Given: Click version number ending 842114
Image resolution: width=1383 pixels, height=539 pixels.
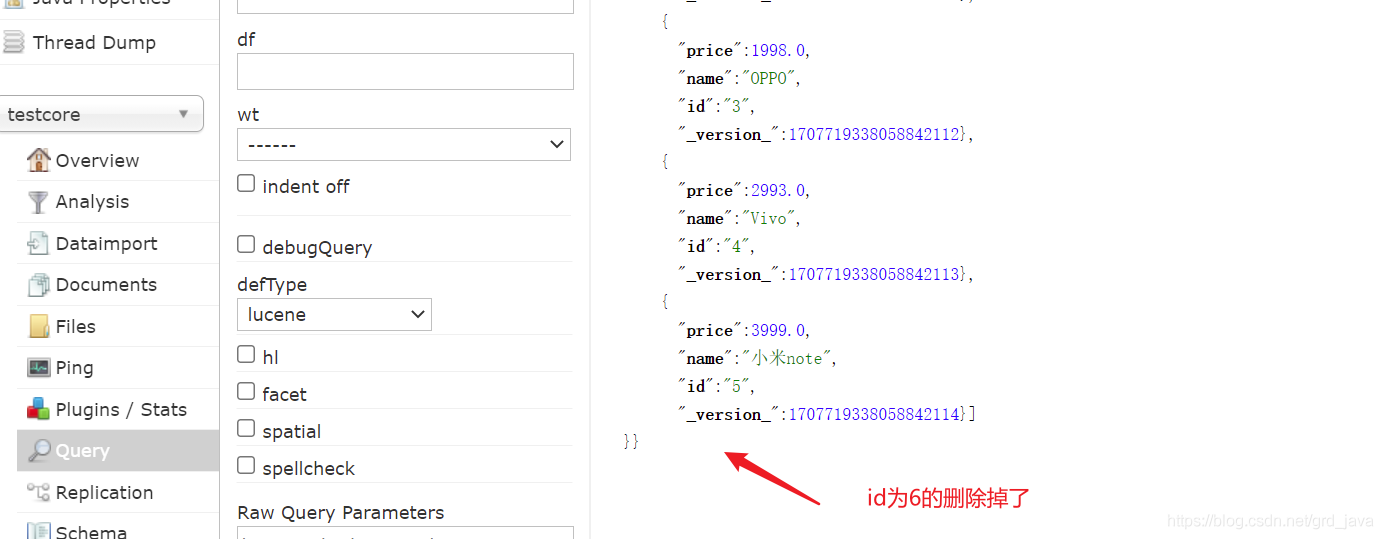Looking at the screenshot, I should coord(874,414).
